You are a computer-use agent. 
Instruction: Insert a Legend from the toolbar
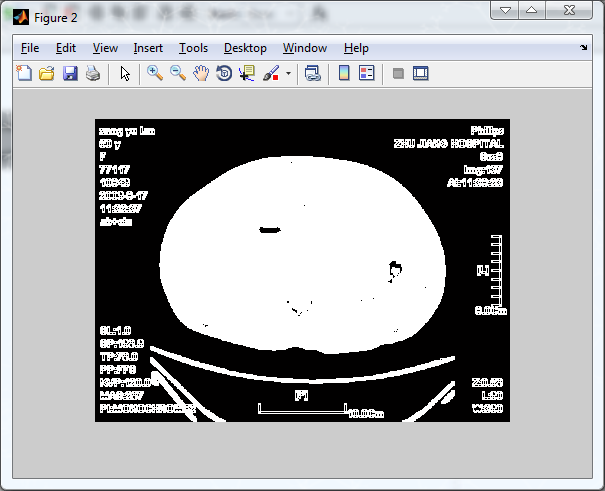(x=367, y=73)
